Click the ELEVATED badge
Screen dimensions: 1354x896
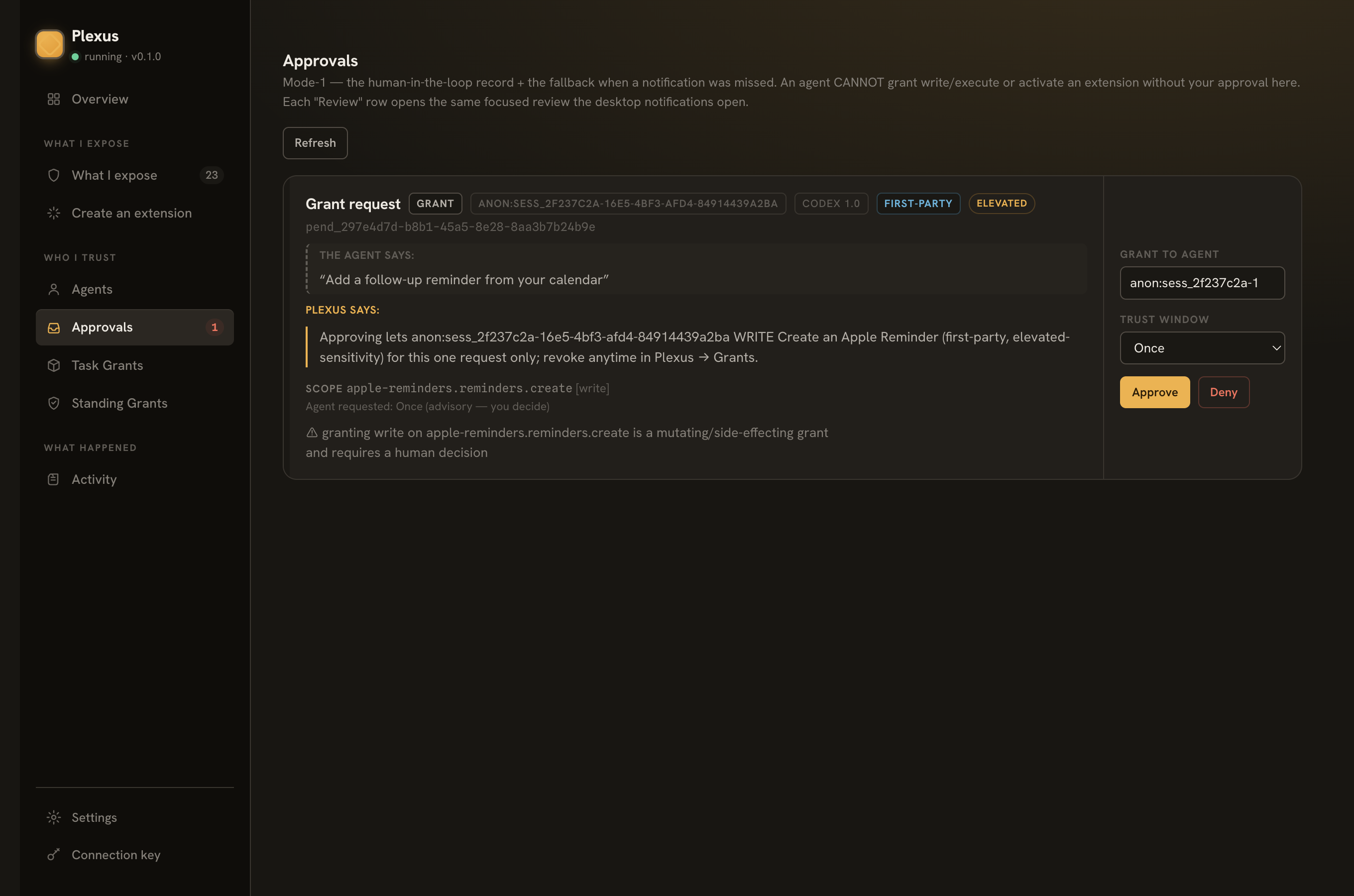1002,204
